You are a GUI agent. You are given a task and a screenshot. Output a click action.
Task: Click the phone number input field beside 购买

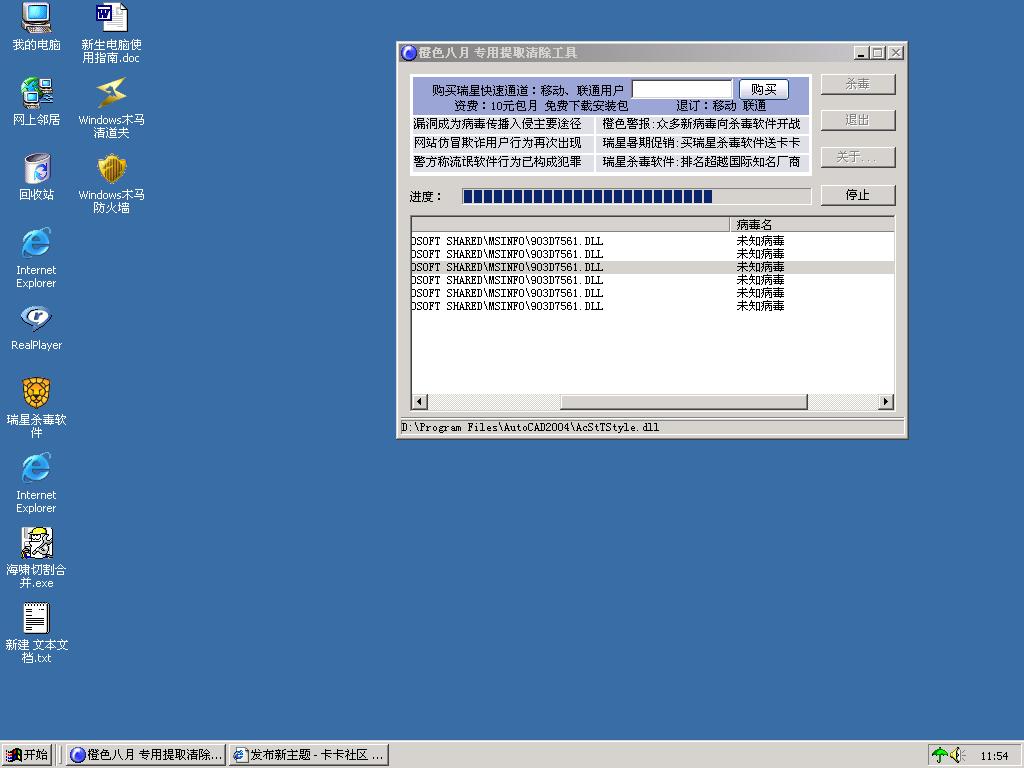tap(682, 89)
